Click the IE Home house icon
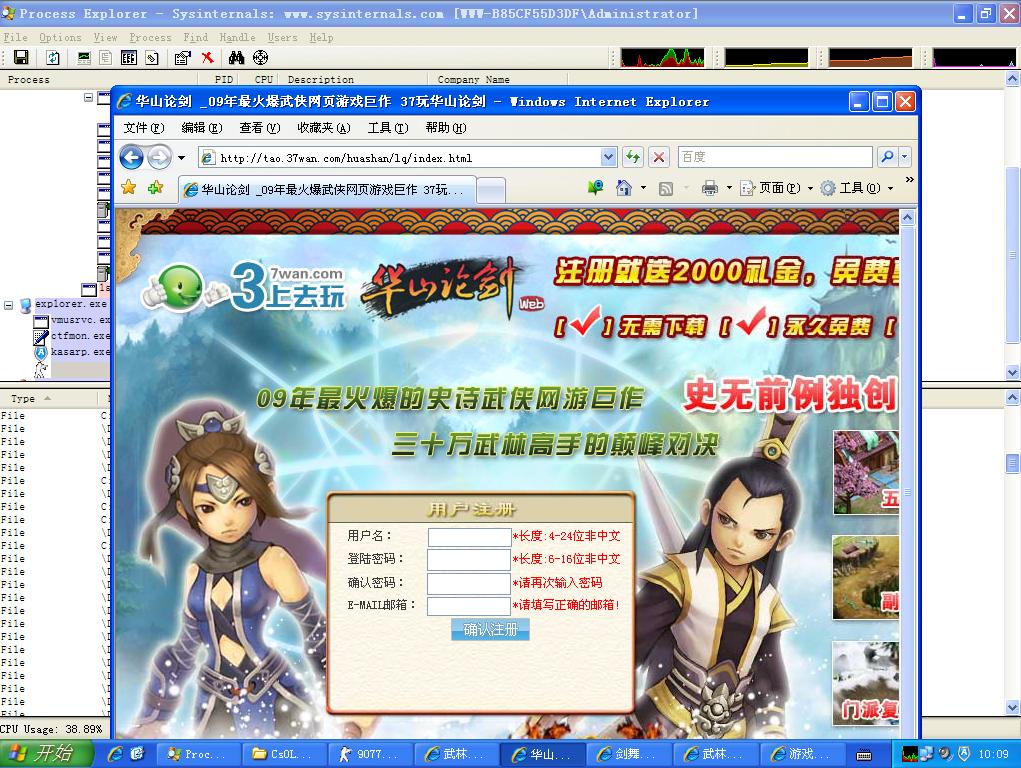Viewport: 1021px width, 768px height. click(x=623, y=188)
